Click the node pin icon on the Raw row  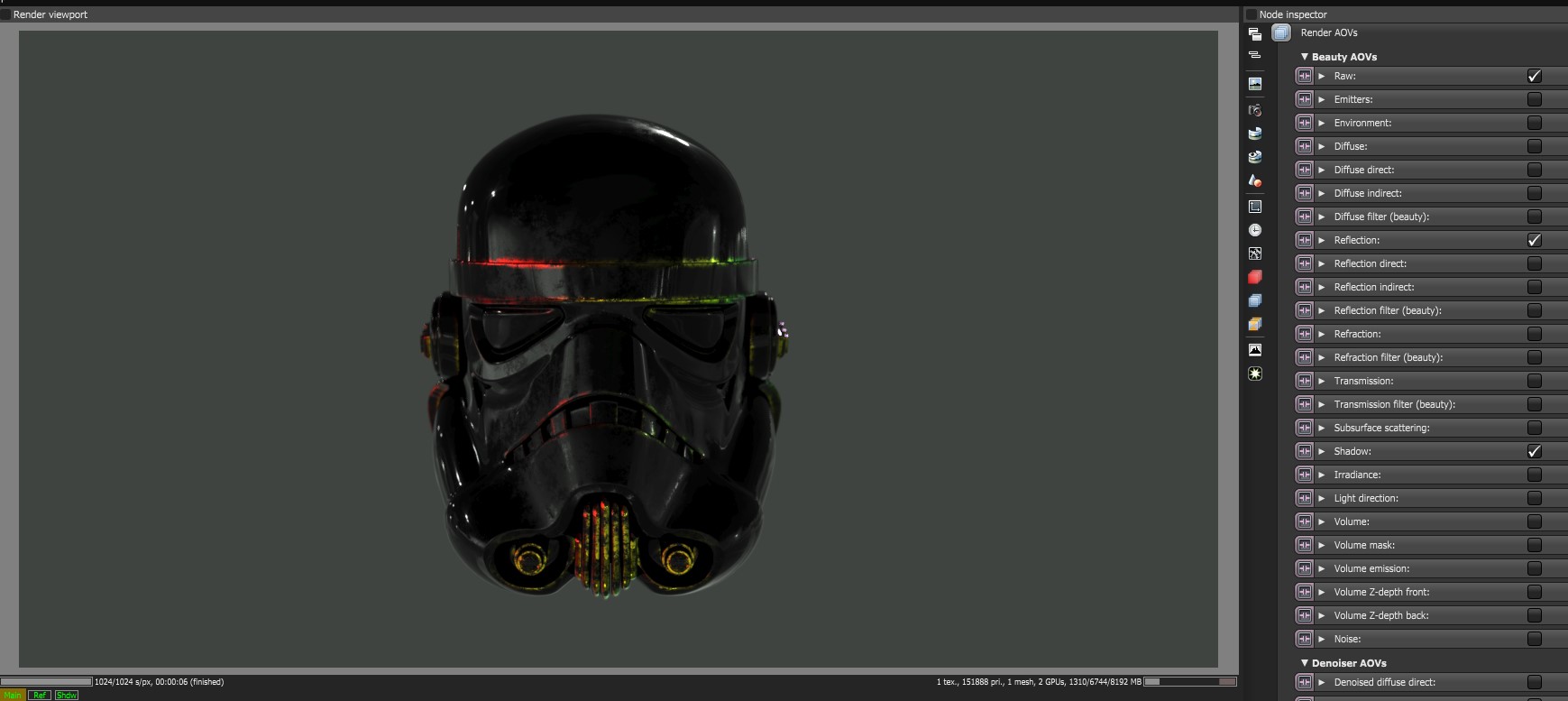pos(1304,76)
